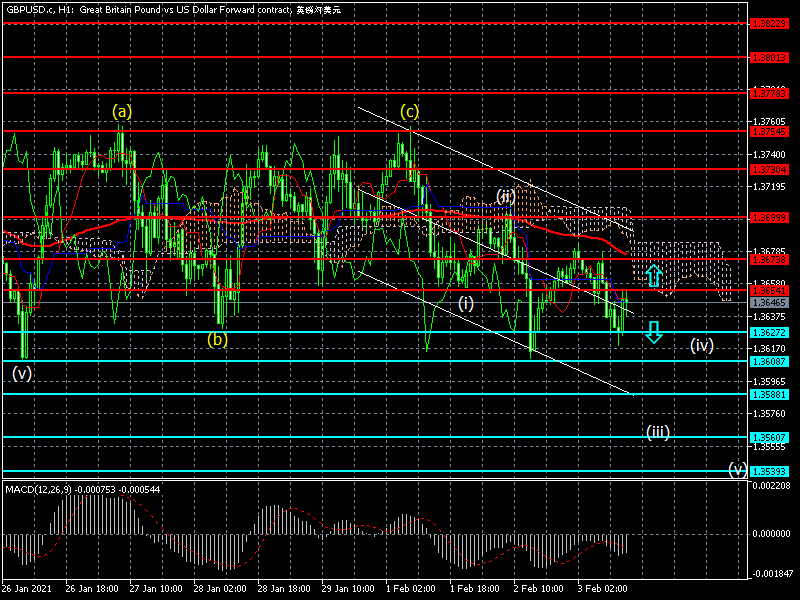The height and width of the screenshot is (600, 800).
Task: Click the 26 Jan 2021 date axis label
Action: pos(26,590)
